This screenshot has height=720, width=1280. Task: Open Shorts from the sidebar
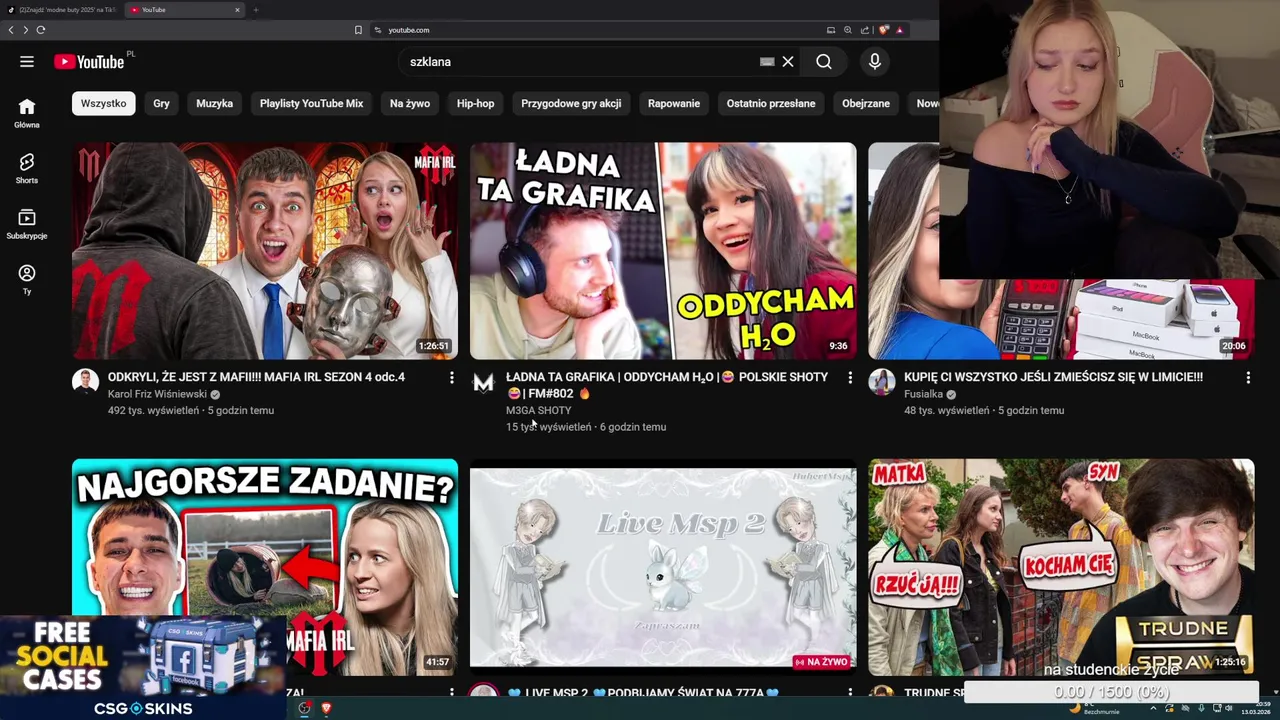pos(27,169)
